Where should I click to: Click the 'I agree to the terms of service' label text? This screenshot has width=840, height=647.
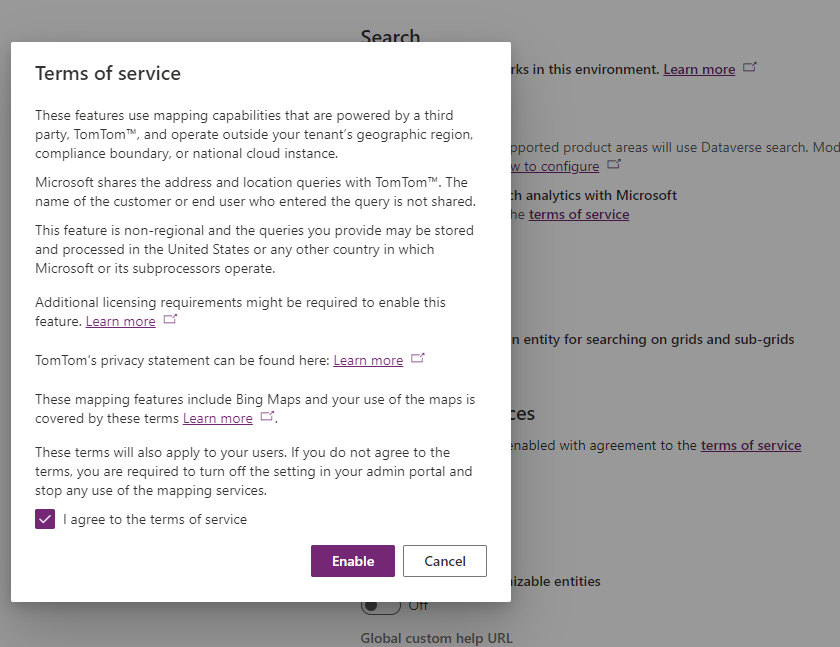[155, 520]
